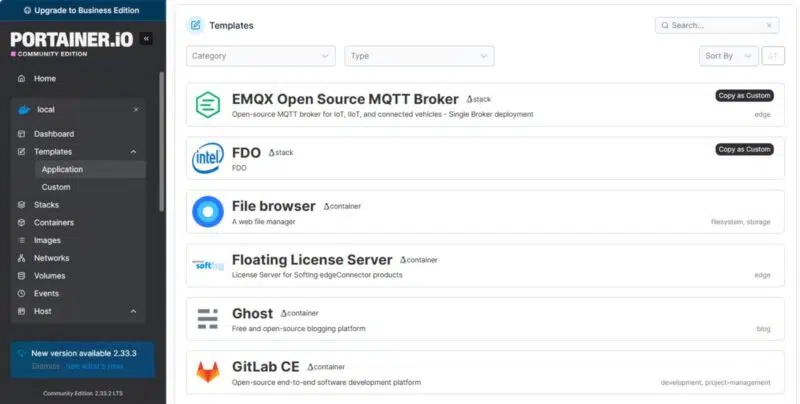
Task: Collapse the Templates menu chevron
Action: 134,152
